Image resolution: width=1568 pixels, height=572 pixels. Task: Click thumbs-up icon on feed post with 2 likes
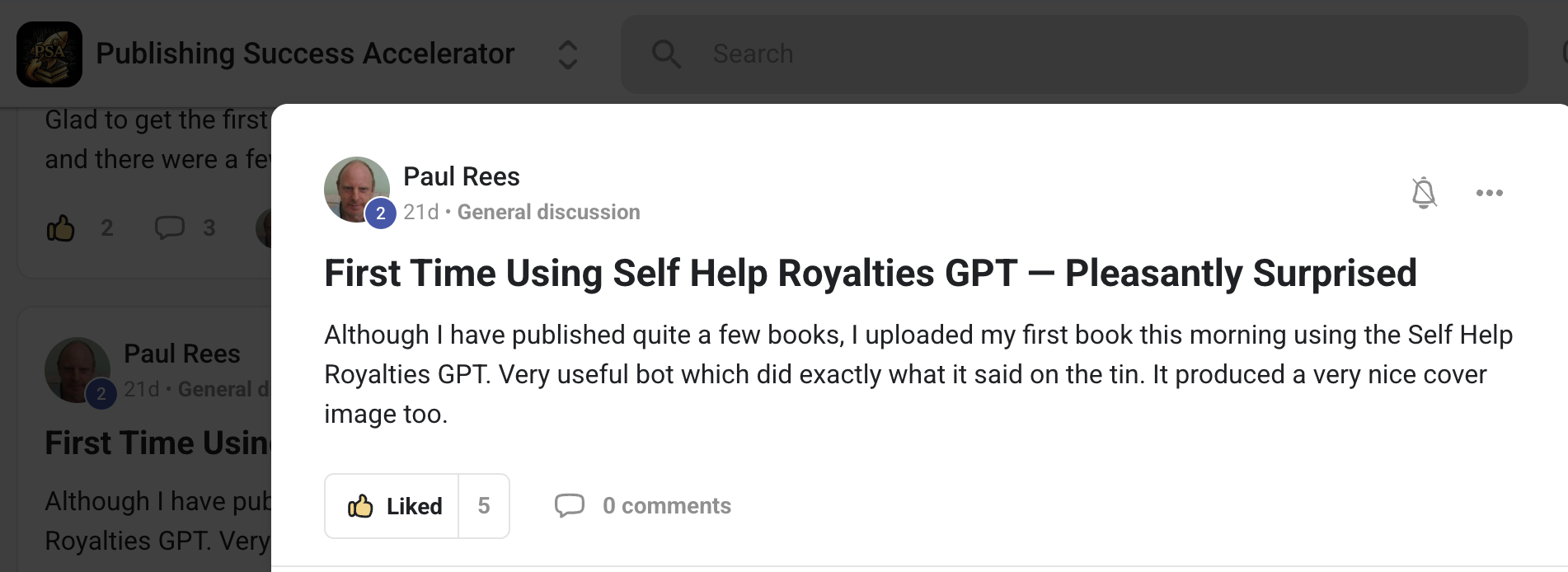click(61, 227)
